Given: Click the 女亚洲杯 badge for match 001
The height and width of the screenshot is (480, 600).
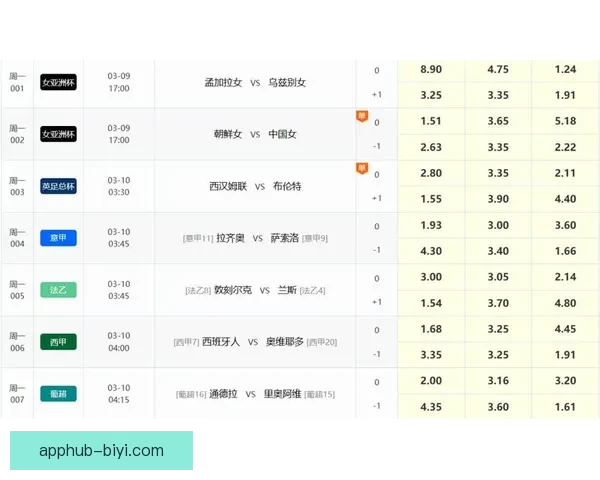Looking at the screenshot, I should point(58,82).
